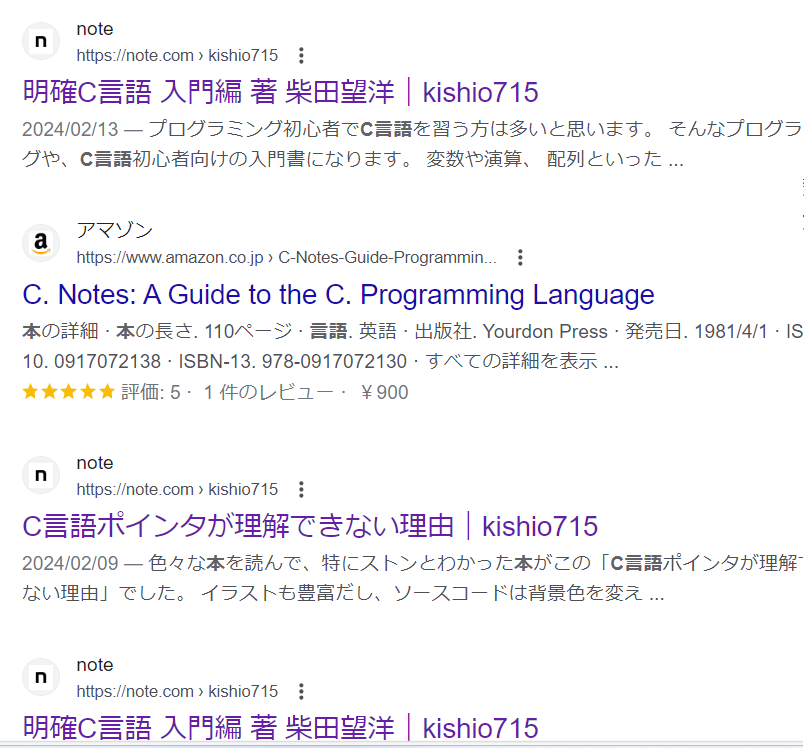Image resolution: width=804 pixels, height=748 pixels.
Task: Click the ￥900 price on the Amazon result
Action: (384, 392)
